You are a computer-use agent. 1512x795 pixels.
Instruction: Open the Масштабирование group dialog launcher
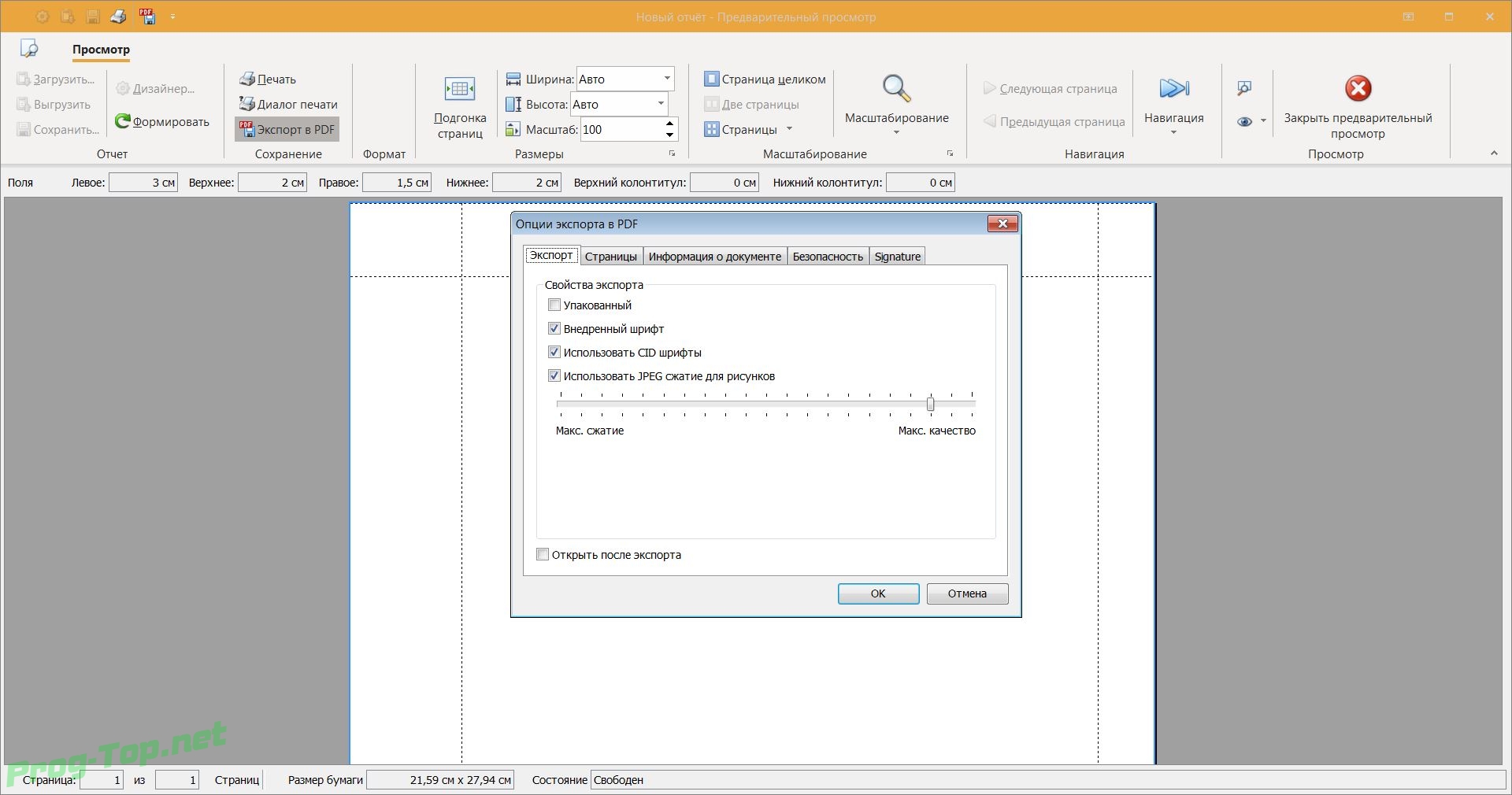coord(950,153)
